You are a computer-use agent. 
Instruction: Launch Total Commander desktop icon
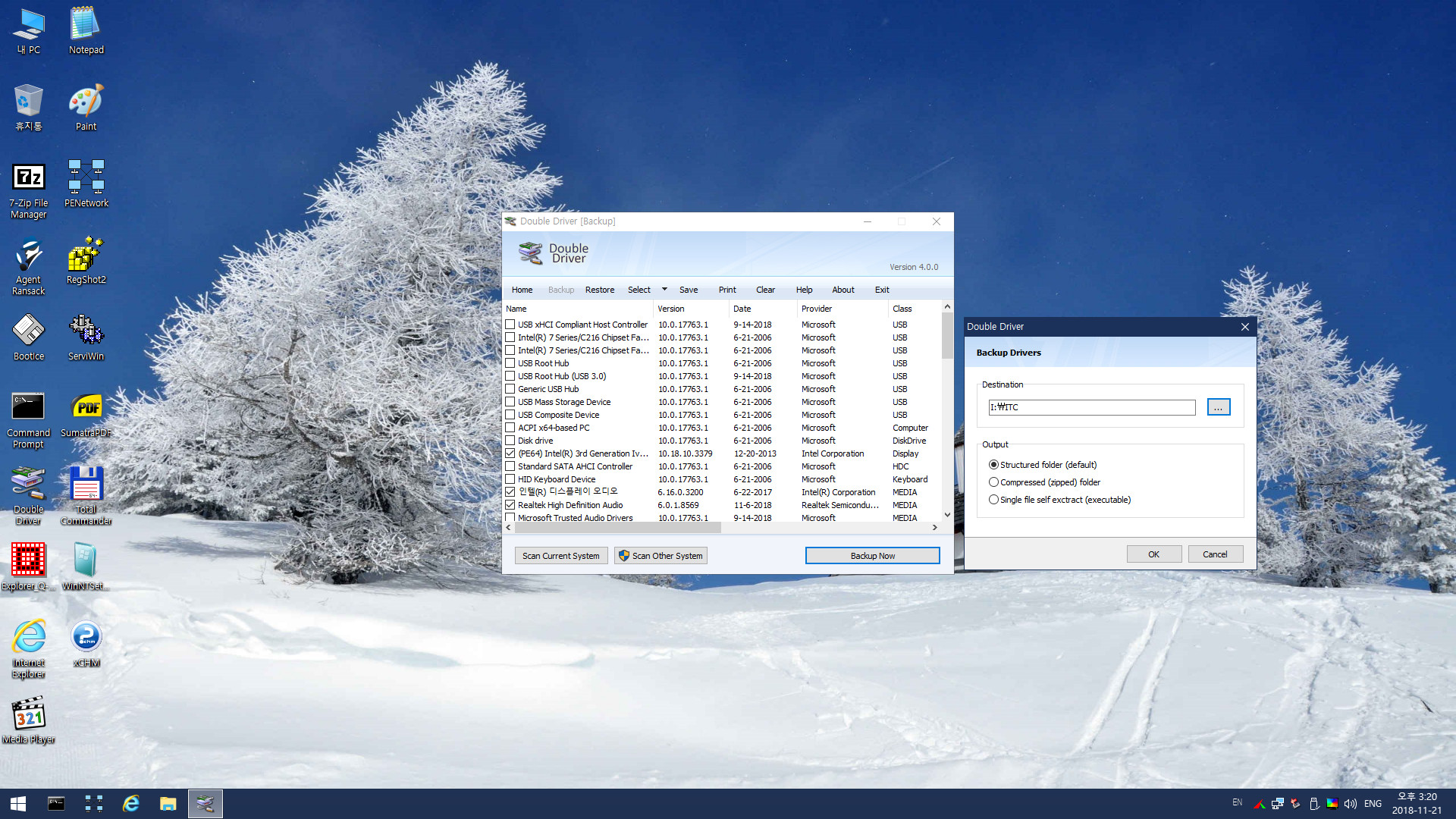coord(86,497)
